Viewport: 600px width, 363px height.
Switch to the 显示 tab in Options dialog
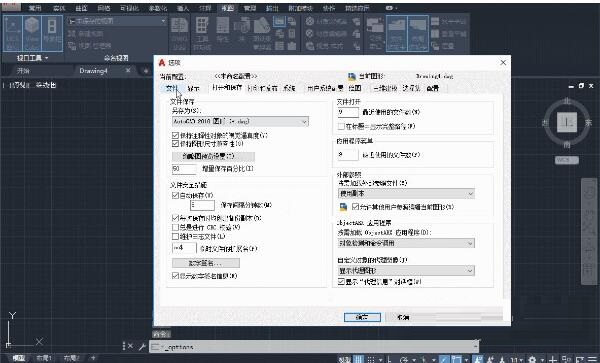[x=194, y=88]
